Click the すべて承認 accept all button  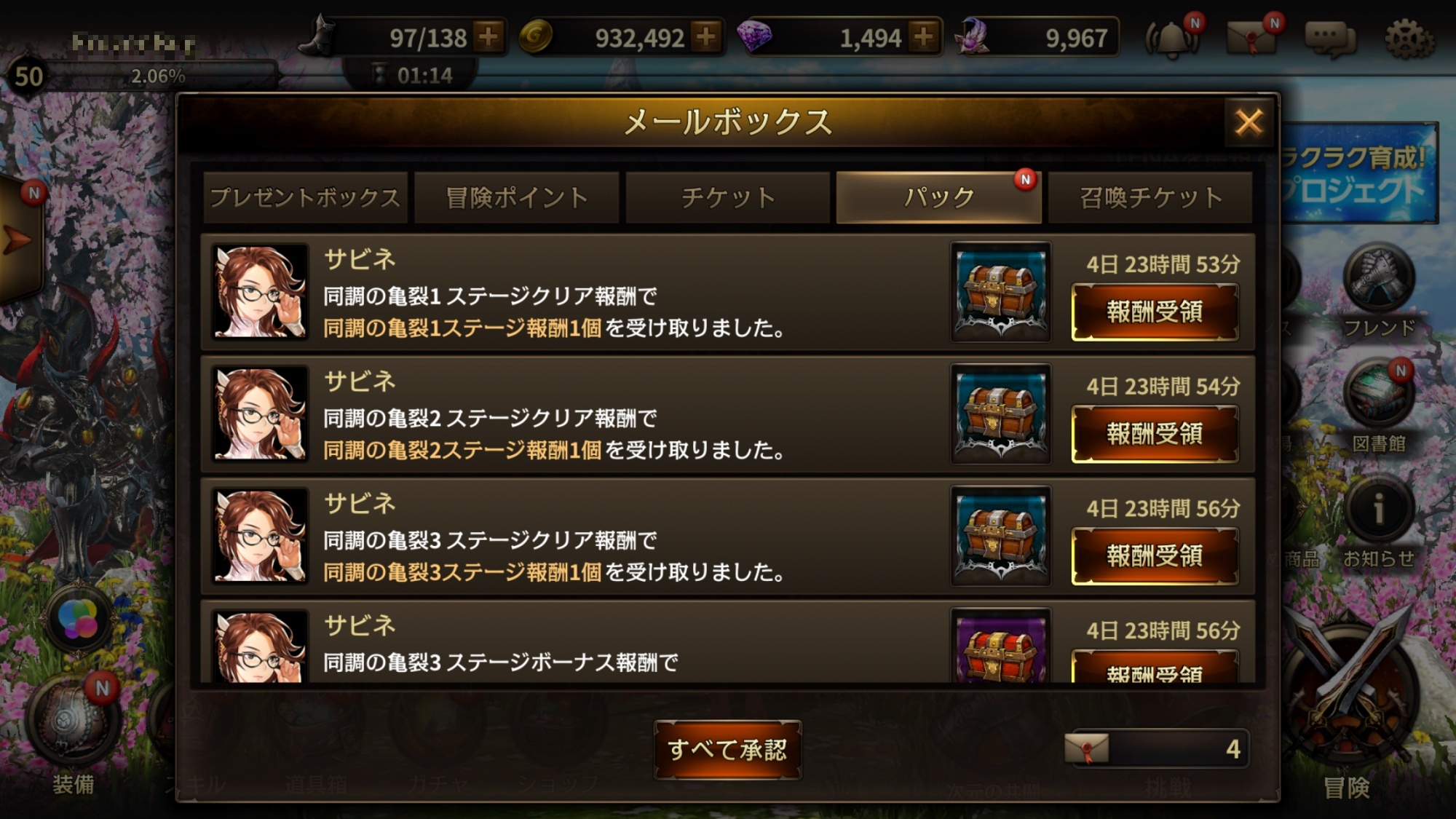(x=727, y=750)
